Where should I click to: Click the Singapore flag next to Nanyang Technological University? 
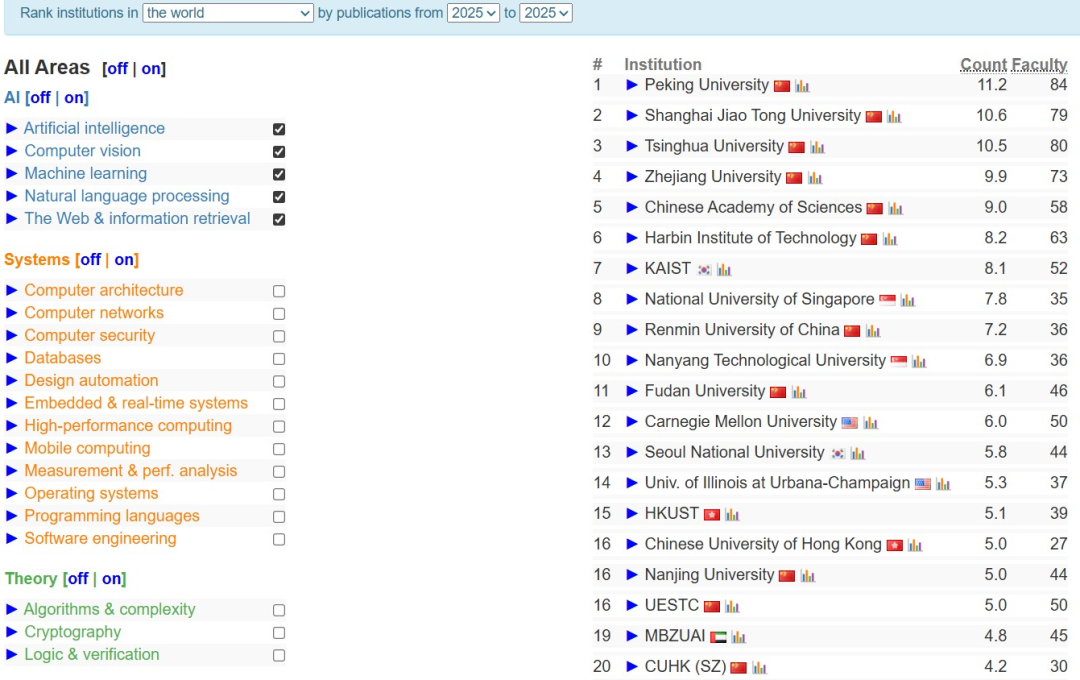[x=899, y=361]
